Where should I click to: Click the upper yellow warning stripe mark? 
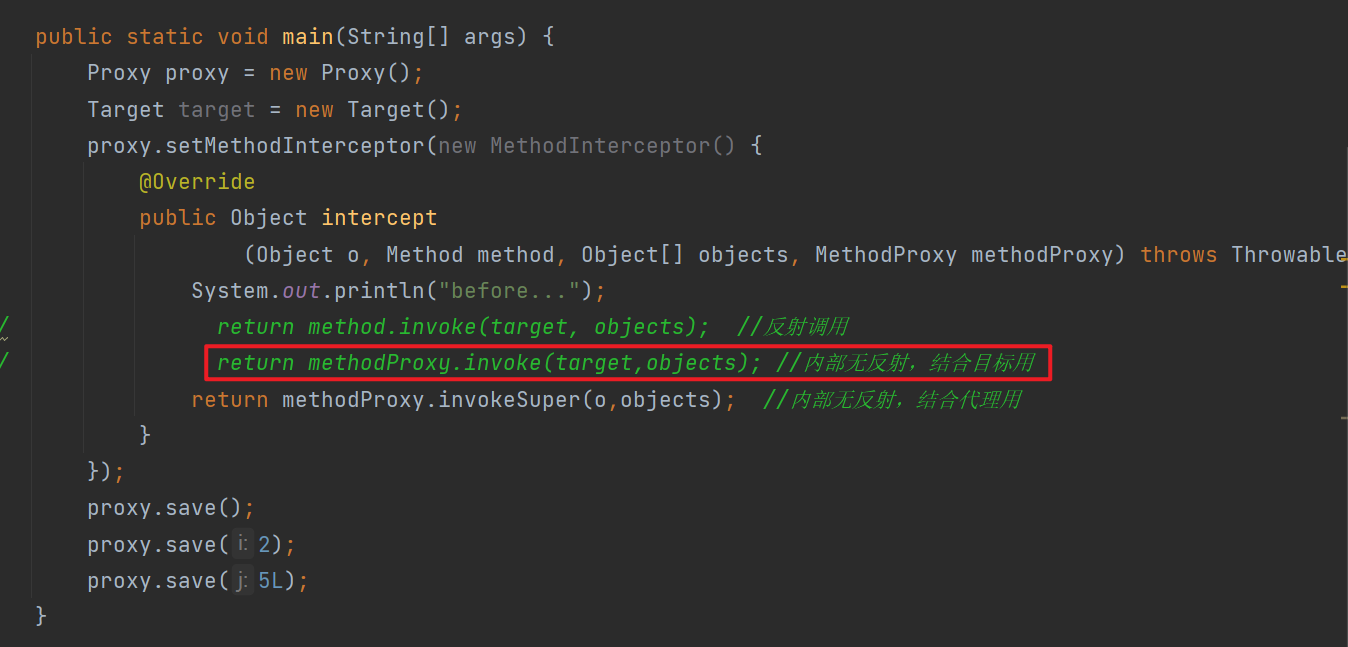pyautogui.click(x=1344, y=287)
